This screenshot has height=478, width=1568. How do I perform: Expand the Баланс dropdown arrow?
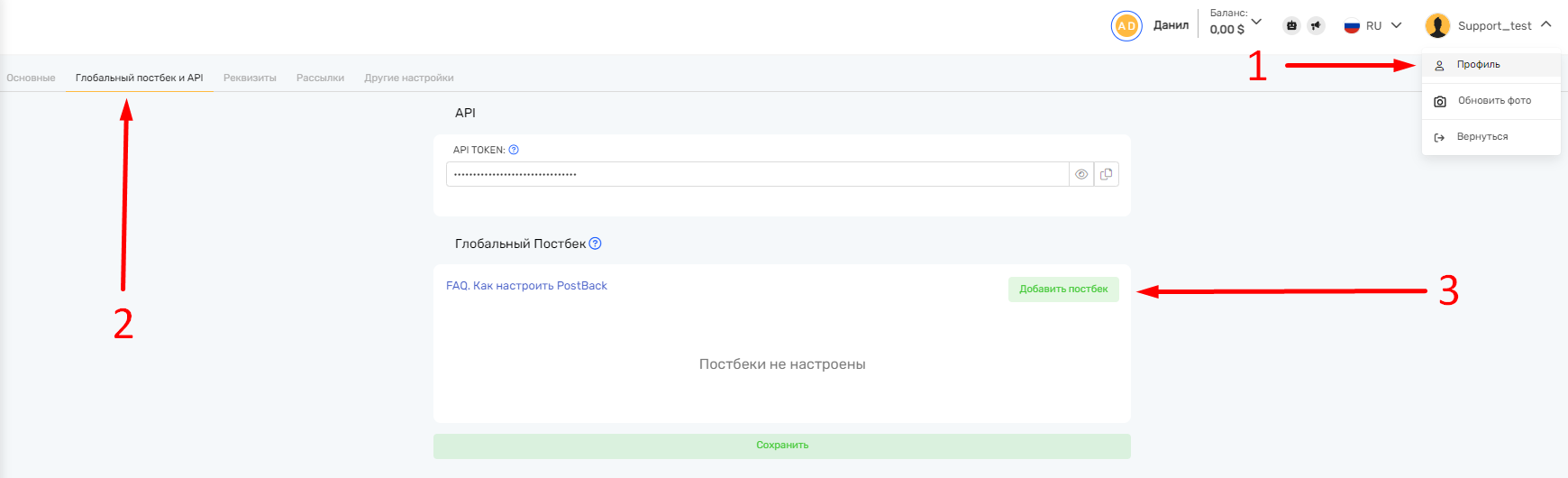[x=1256, y=22]
